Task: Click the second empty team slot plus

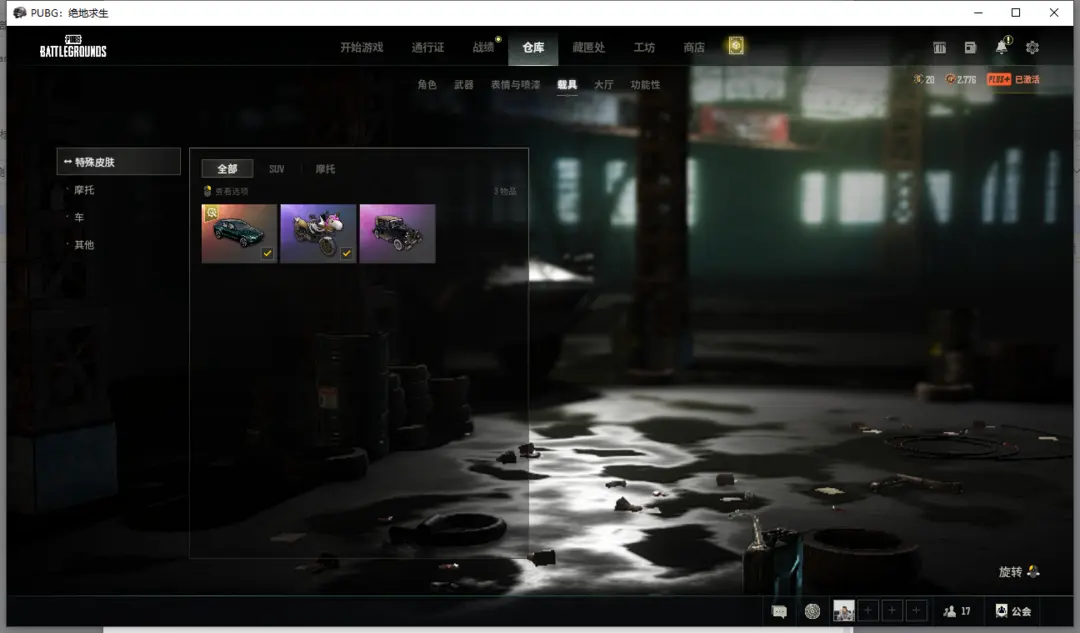Action: [x=892, y=610]
